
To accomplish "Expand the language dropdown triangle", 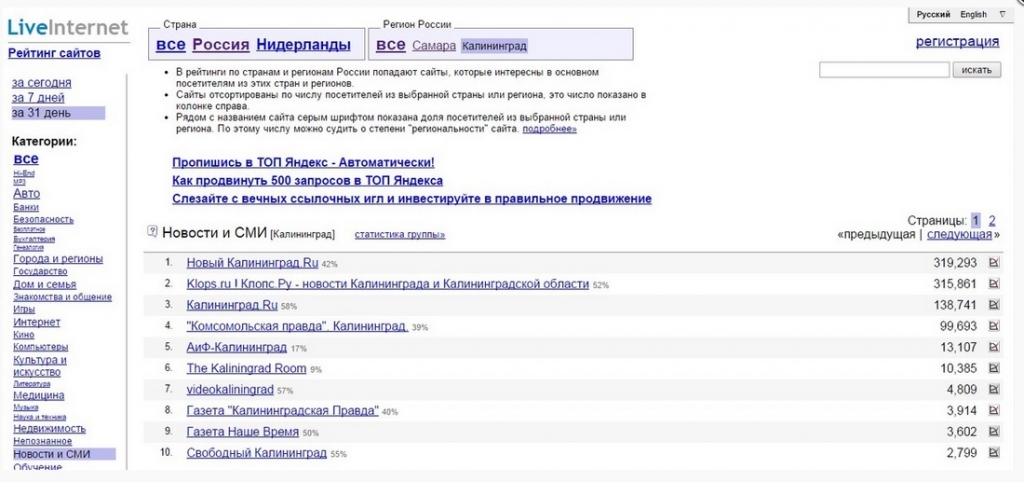I will point(1003,14).
